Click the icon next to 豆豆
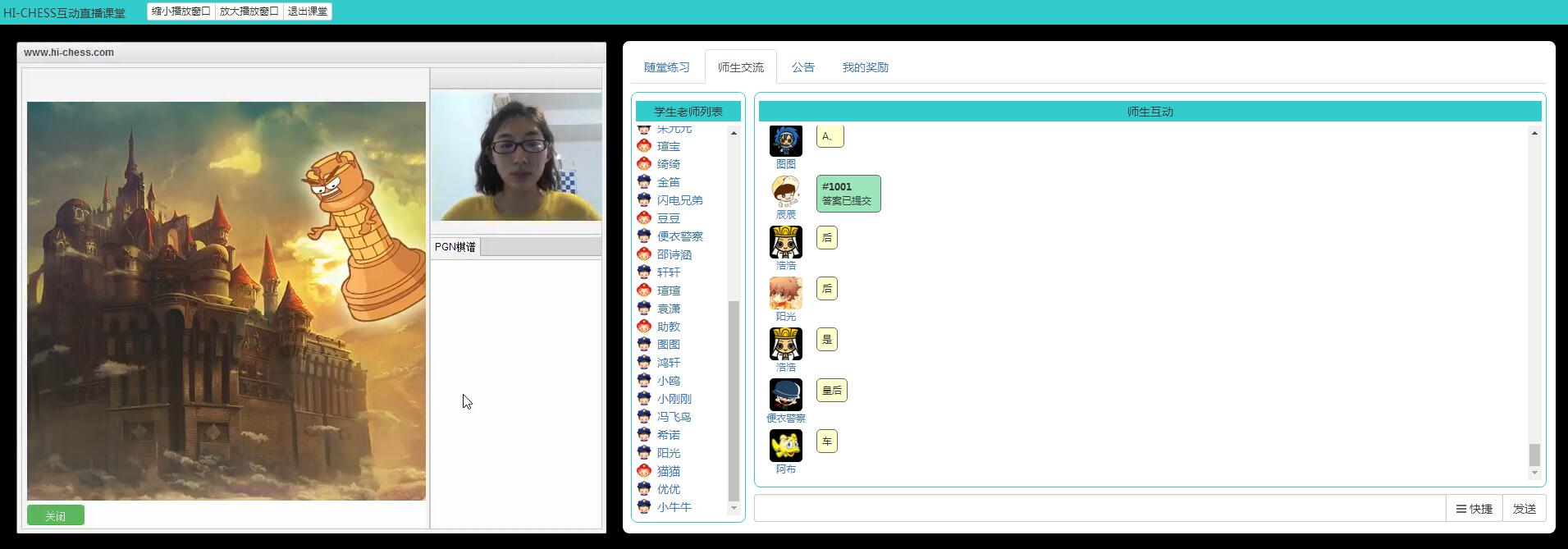Screen dimensions: 1568x549 click(644, 218)
